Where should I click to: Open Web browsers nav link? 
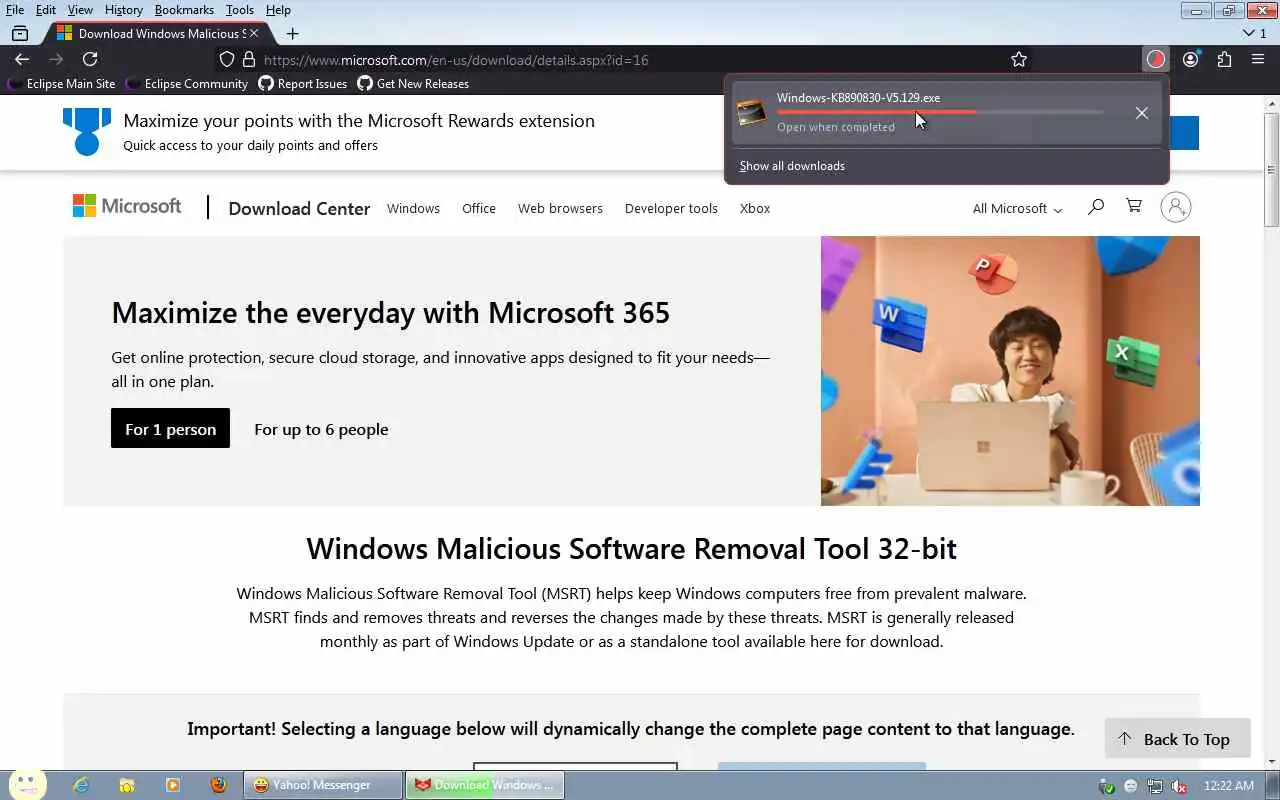[560, 208]
